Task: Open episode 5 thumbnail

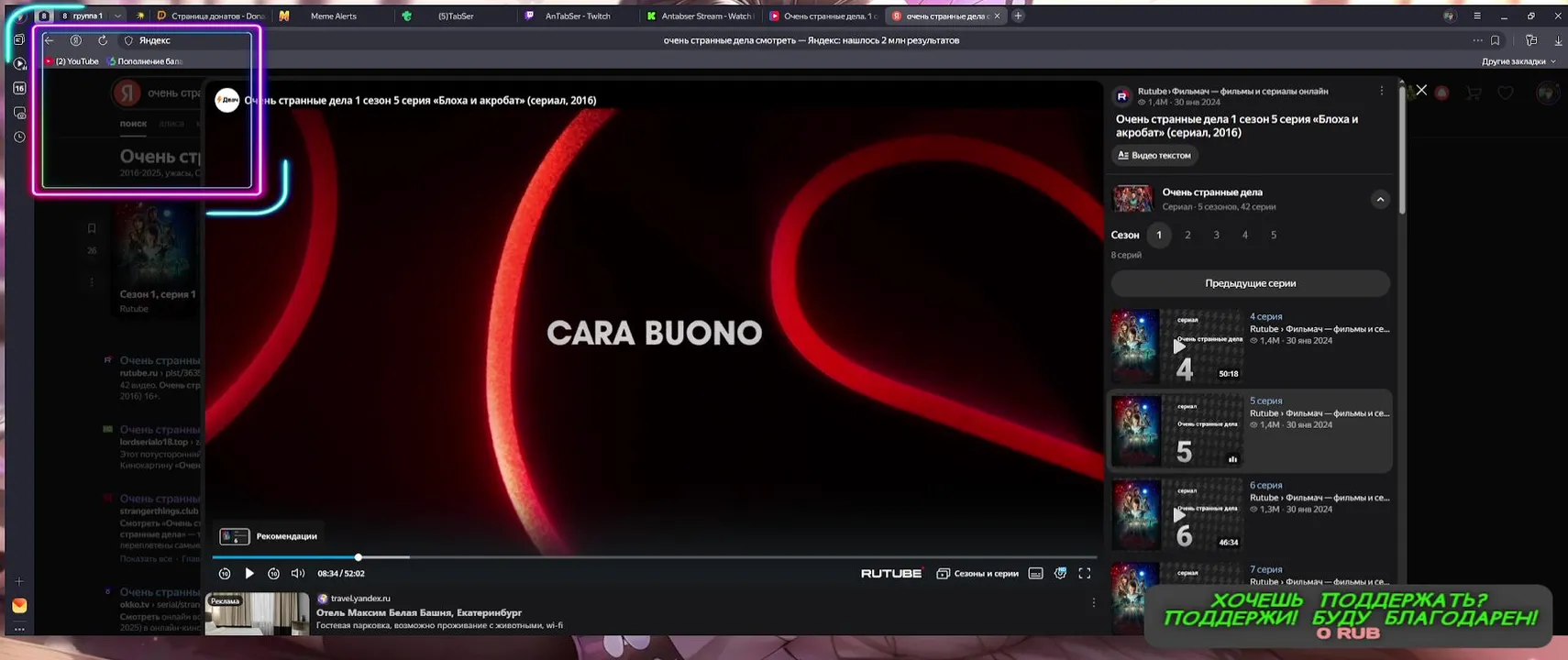Action: [x=1177, y=431]
